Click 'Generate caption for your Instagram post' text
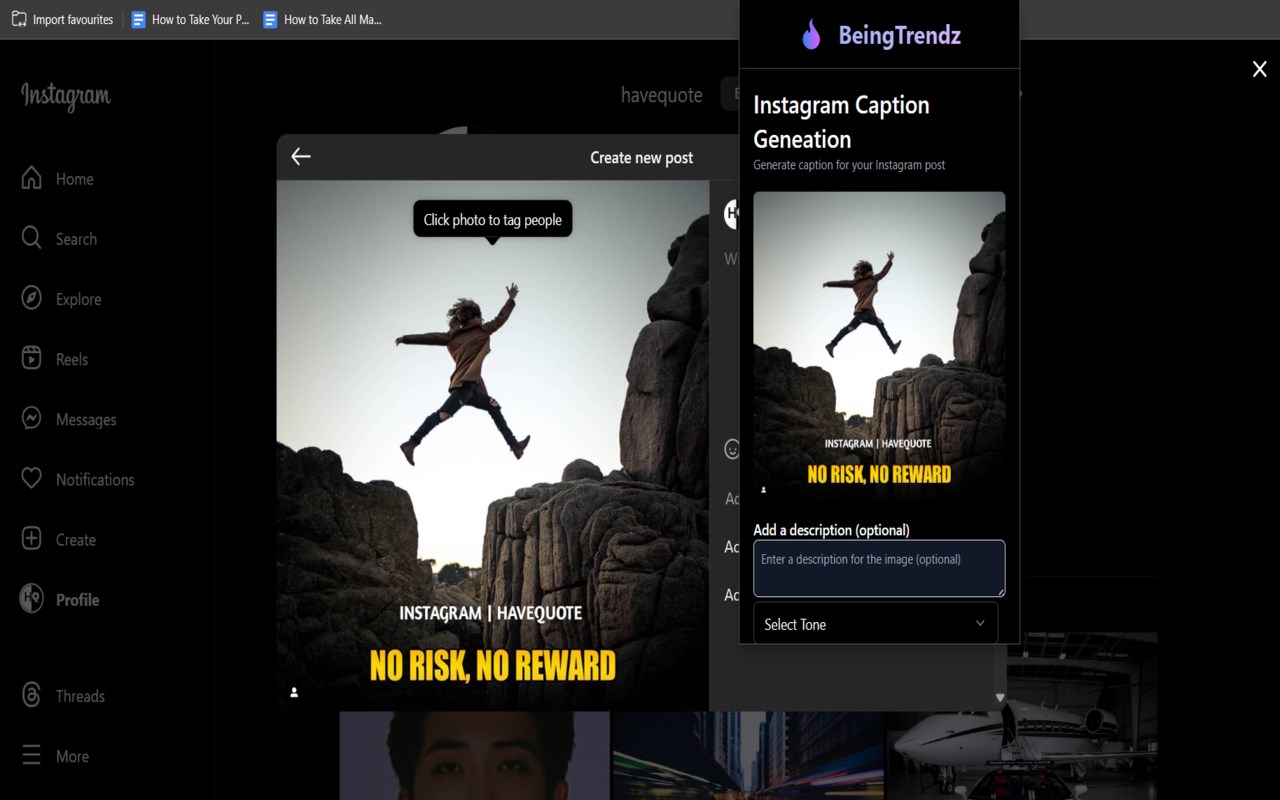The height and width of the screenshot is (800, 1280). coord(849,165)
